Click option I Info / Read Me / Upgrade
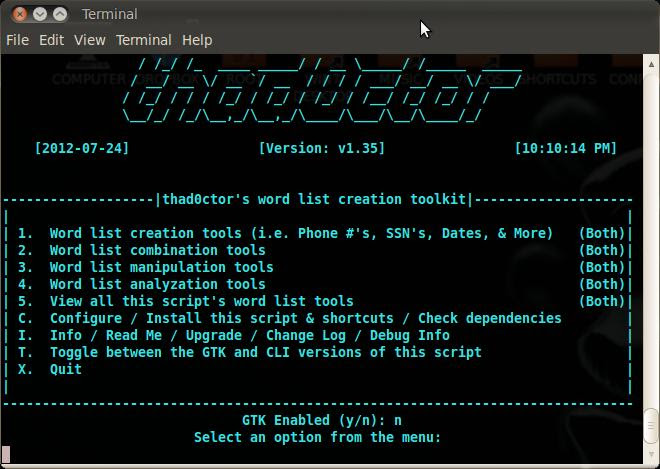This screenshot has height=469, width=660. [x=234, y=335]
